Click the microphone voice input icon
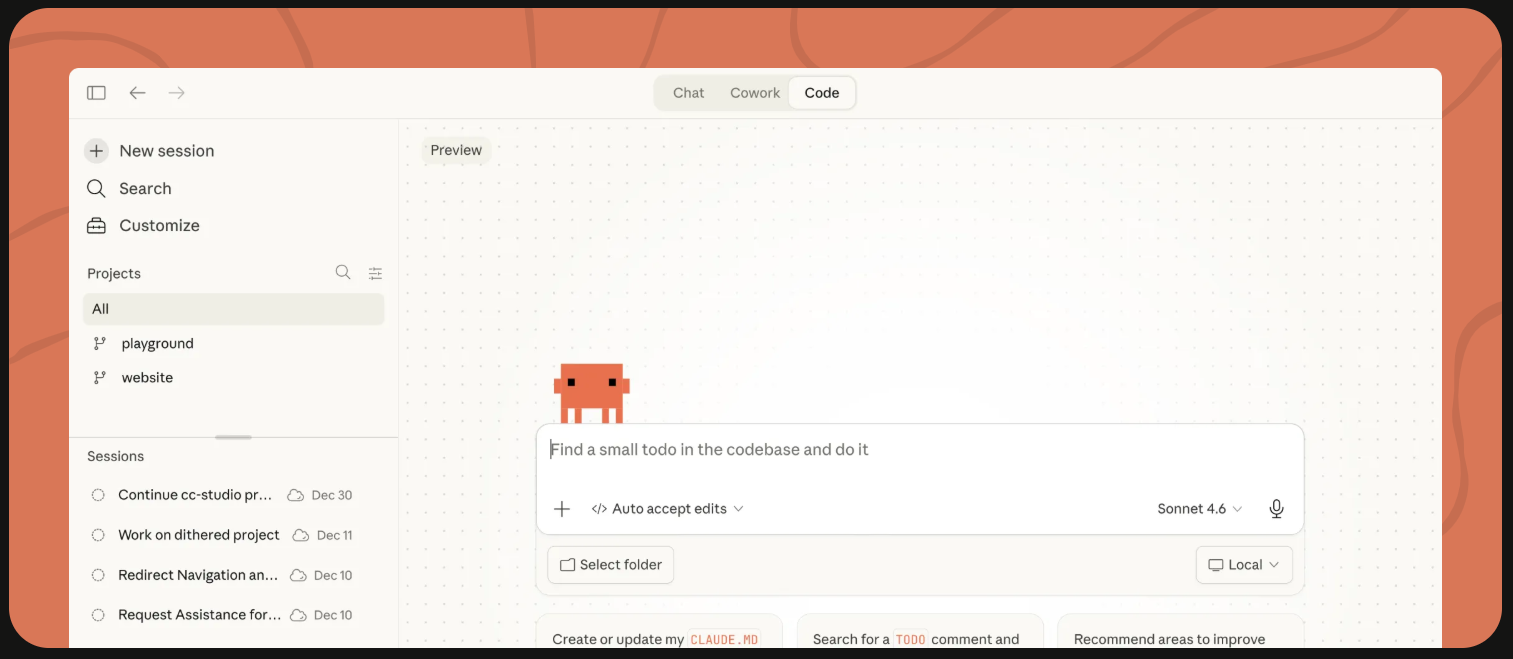Viewport: 1513px width, 659px height. pos(1276,509)
